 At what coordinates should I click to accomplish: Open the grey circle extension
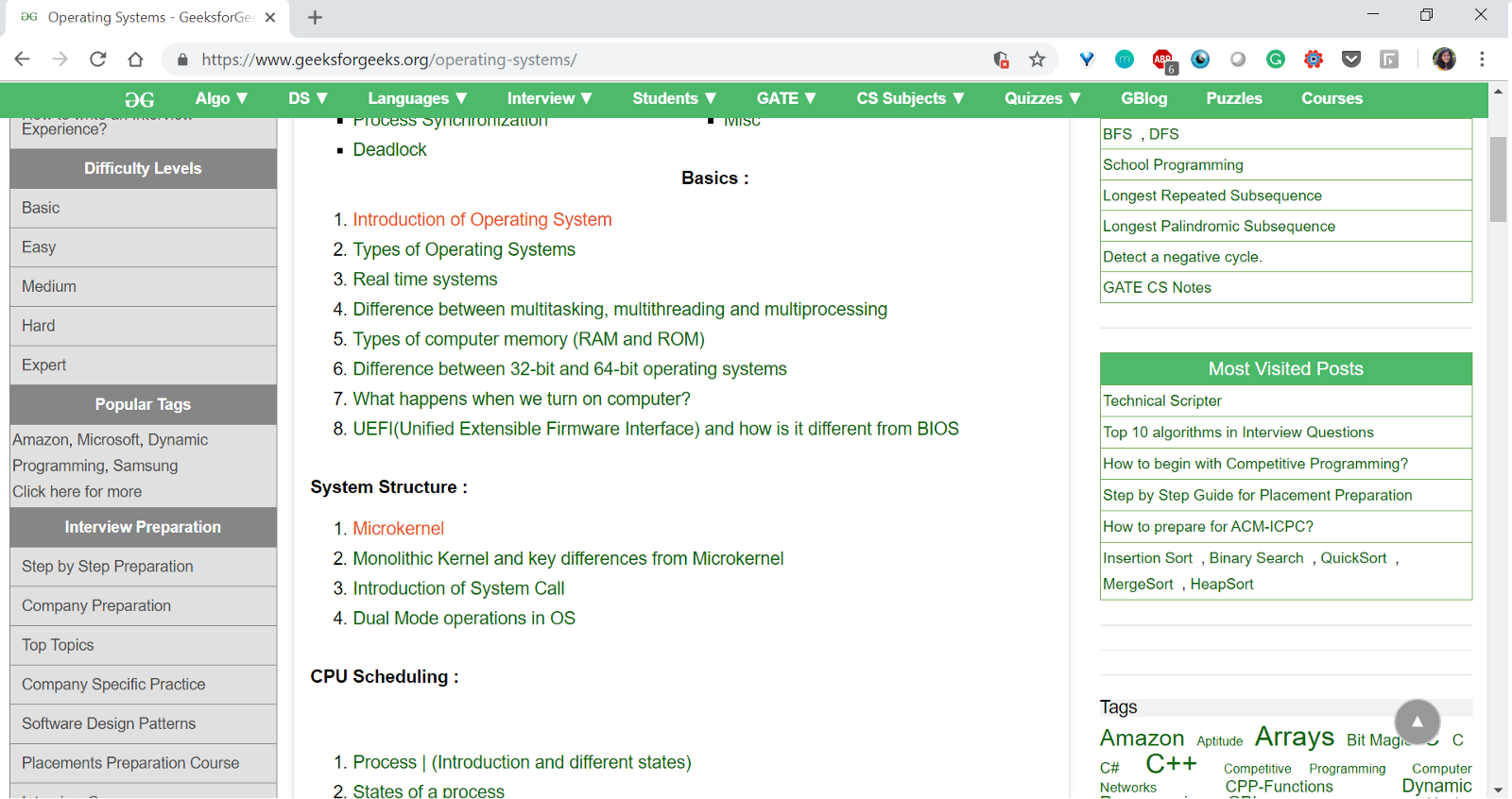tap(1238, 59)
